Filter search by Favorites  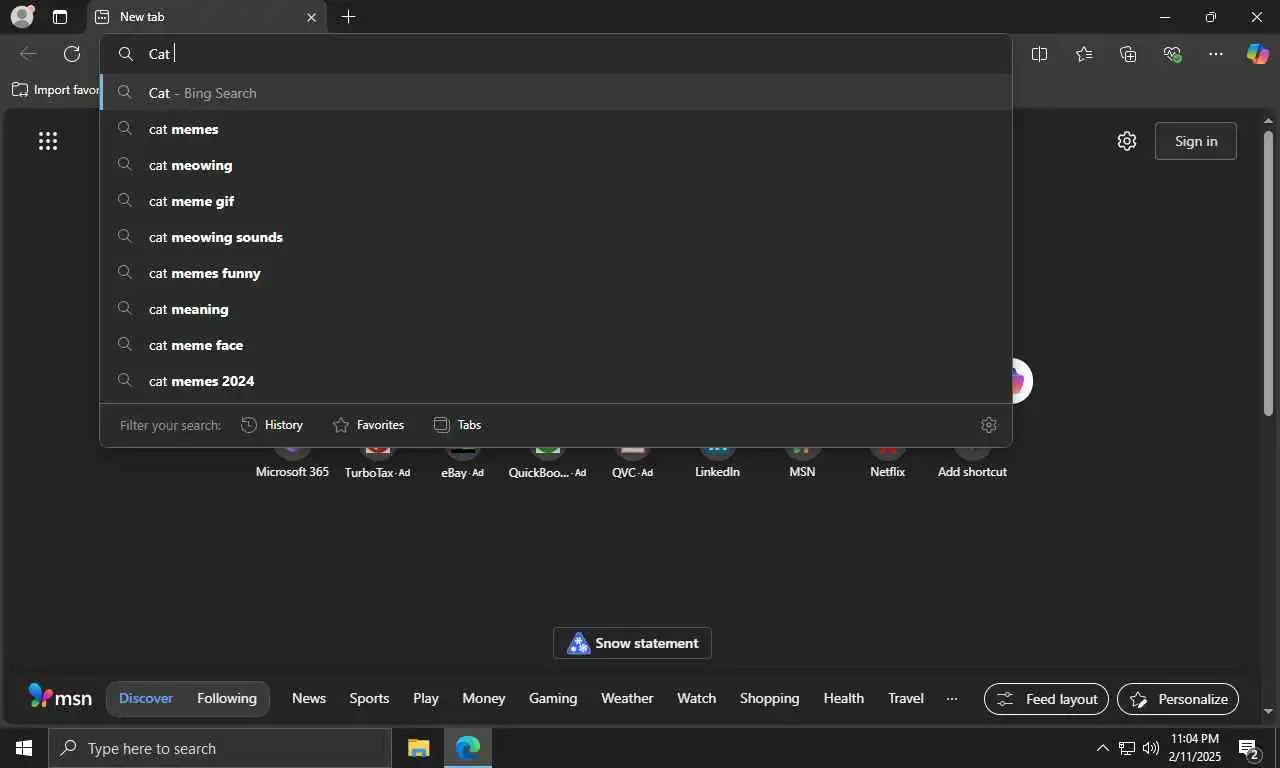[x=368, y=425]
